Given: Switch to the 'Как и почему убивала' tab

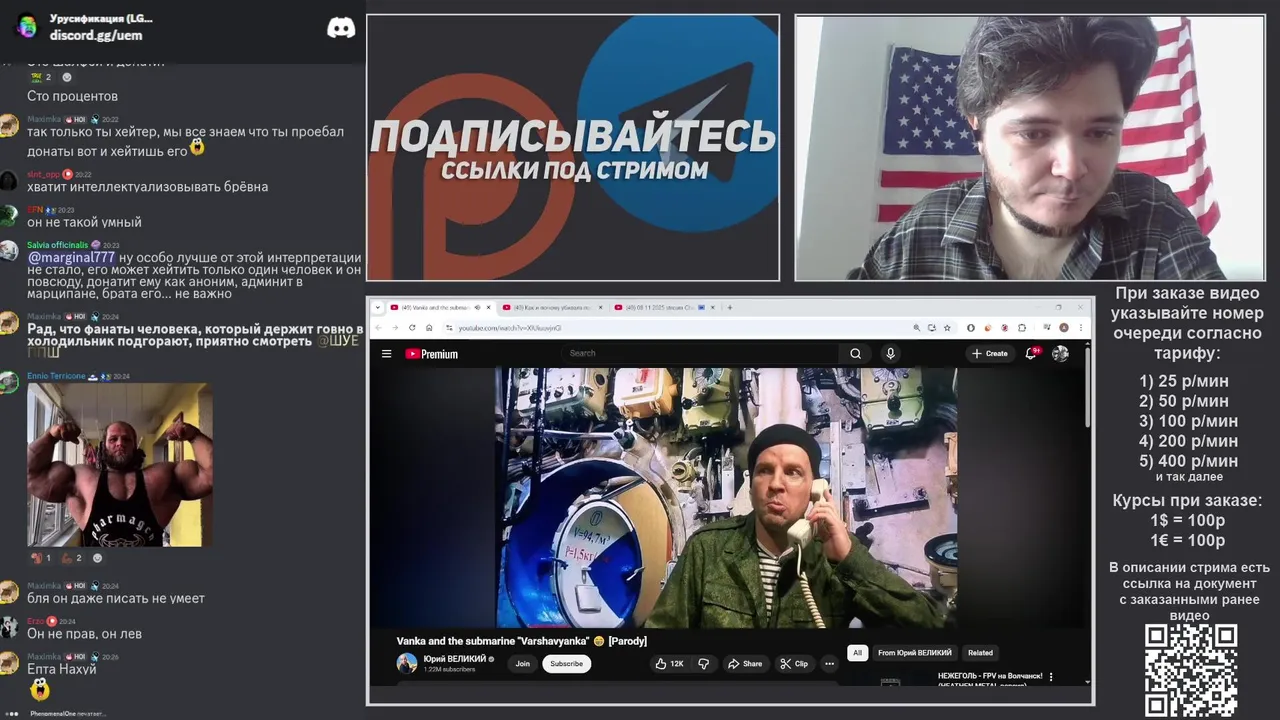Looking at the screenshot, I should pos(550,307).
